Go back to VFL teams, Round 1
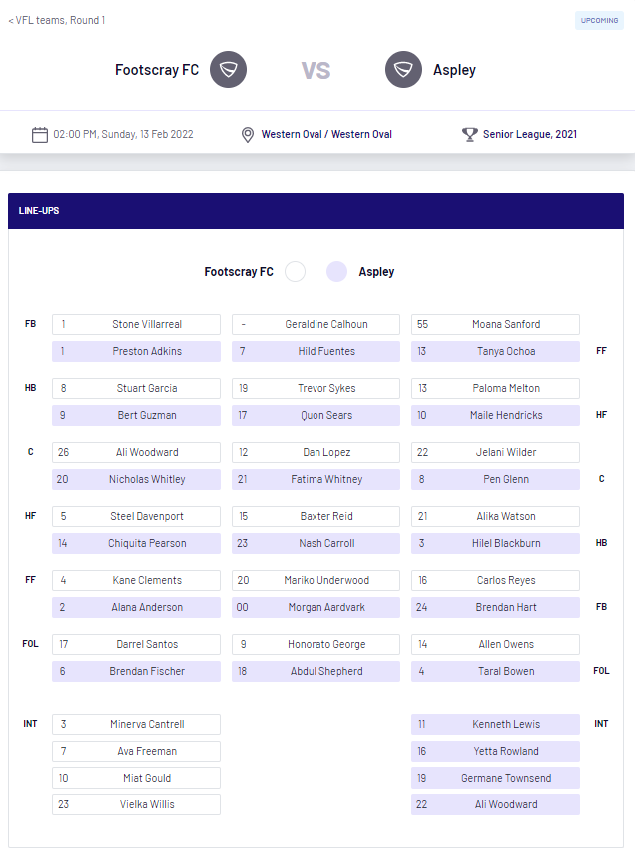635x867 pixels. (x=56, y=20)
